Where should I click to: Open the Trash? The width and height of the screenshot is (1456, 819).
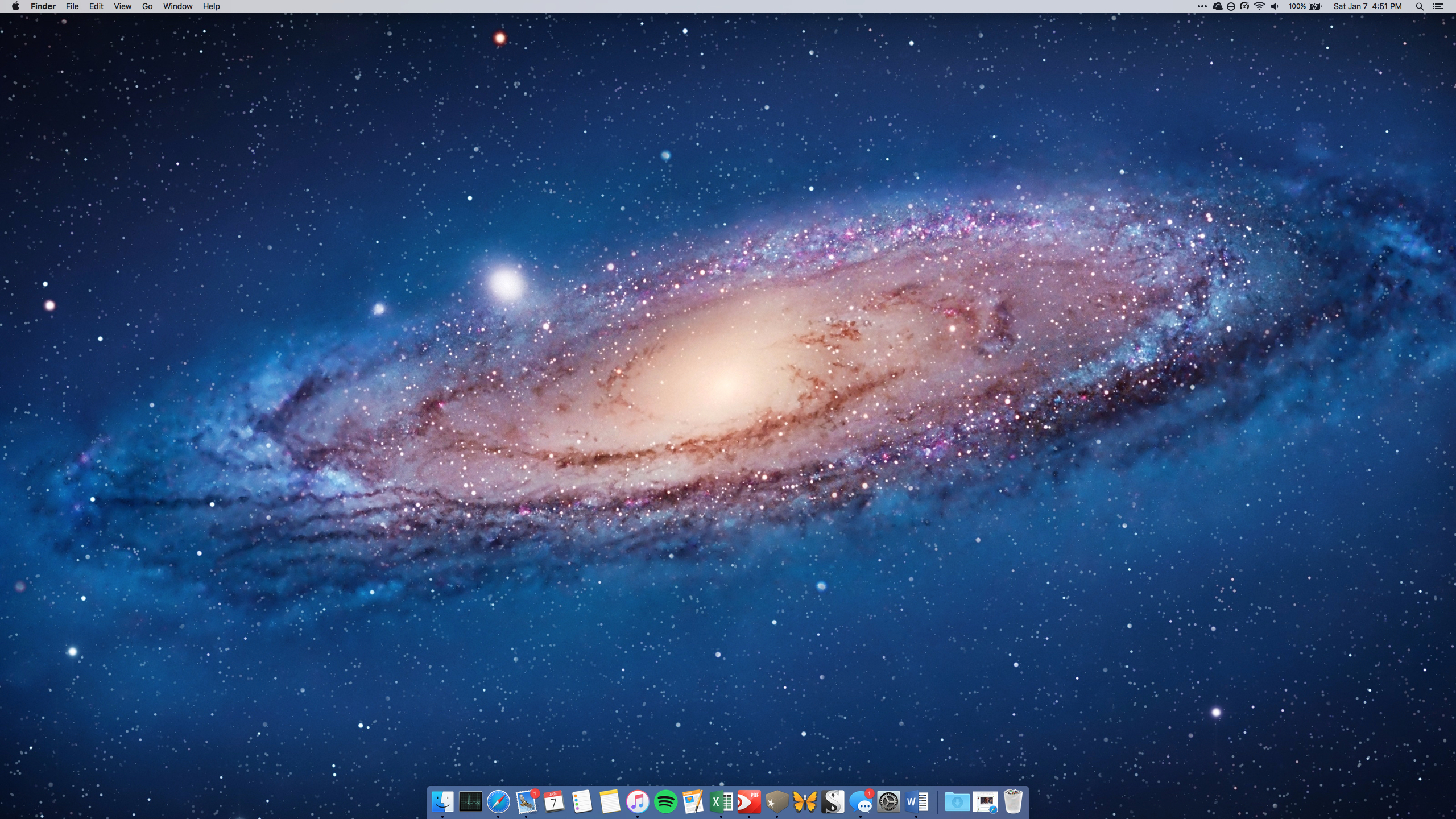[1013, 802]
